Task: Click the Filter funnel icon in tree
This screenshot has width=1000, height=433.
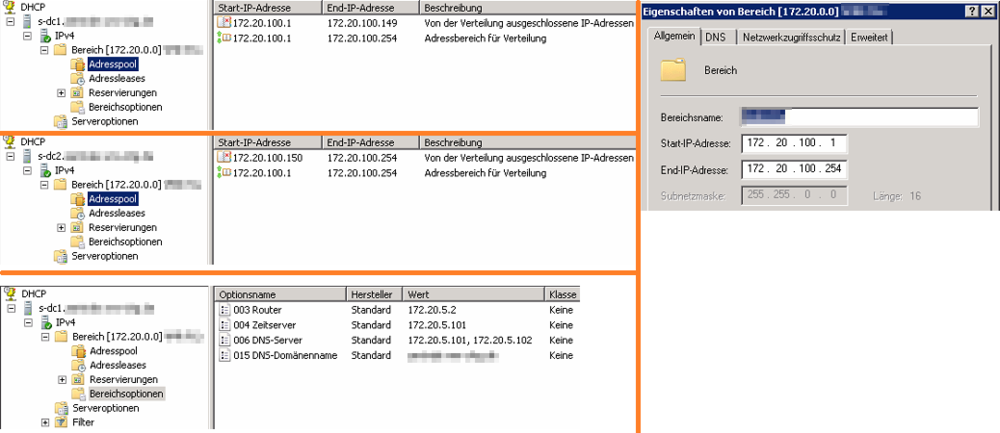Action: 62,423
